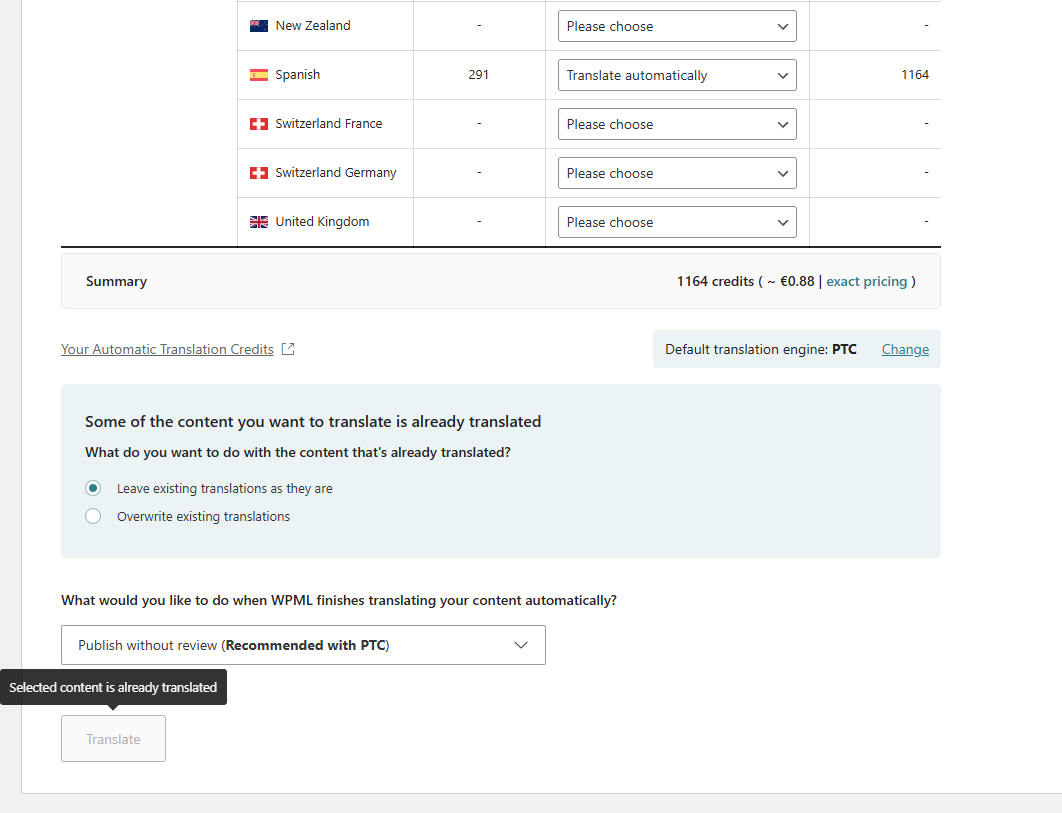Click Spanish row credits value '1164'

point(914,75)
